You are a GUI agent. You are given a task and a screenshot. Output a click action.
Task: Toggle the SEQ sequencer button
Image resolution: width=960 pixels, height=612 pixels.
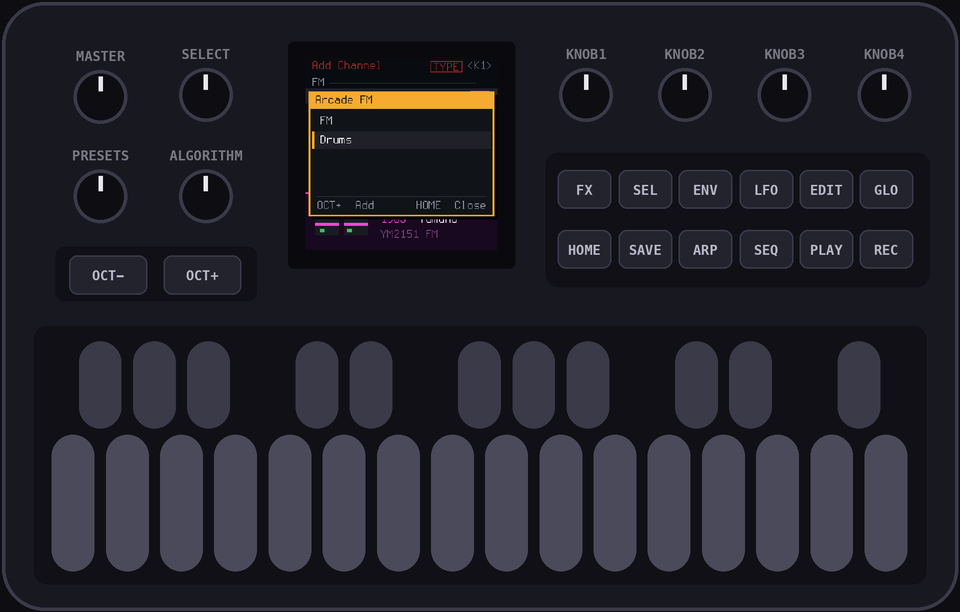pyautogui.click(x=766, y=250)
